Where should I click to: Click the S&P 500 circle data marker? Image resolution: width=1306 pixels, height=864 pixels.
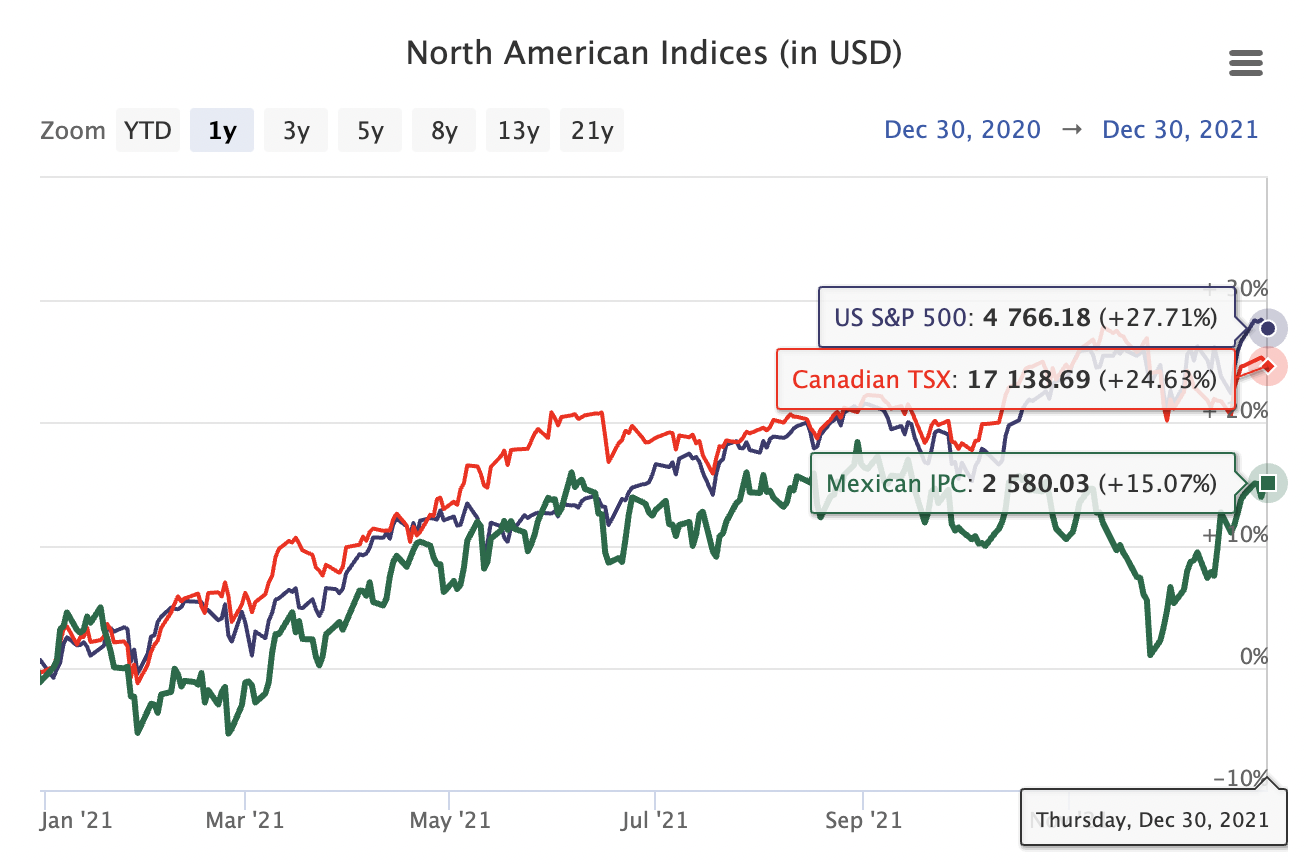pos(1269,328)
